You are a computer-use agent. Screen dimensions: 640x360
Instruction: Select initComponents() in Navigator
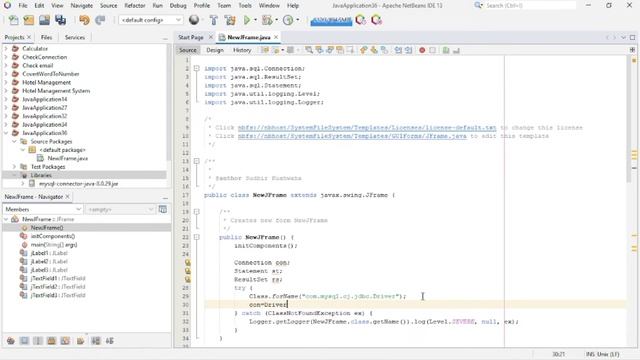tap(53, 236)
